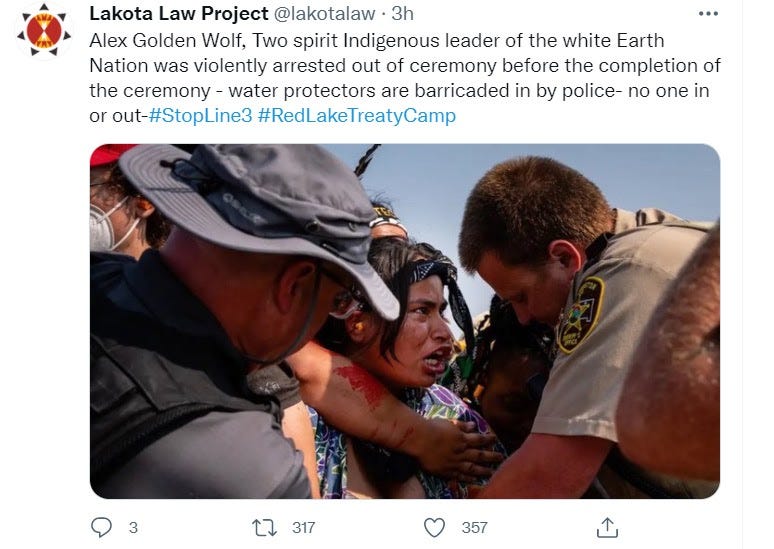
Task: Click the Lakota Law Project display name
Action: tap(179, 14)
